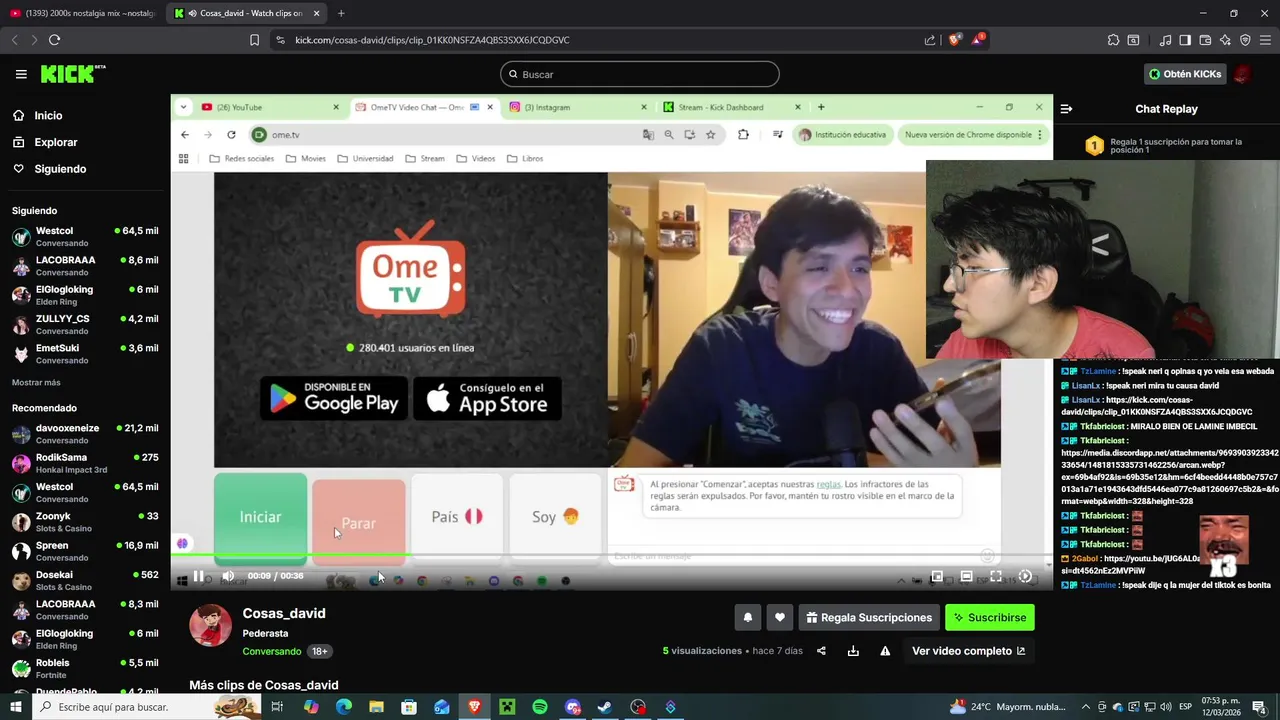Click the KICK logo
This screenshot has height=720, width=1280.
tap(73, 74)
